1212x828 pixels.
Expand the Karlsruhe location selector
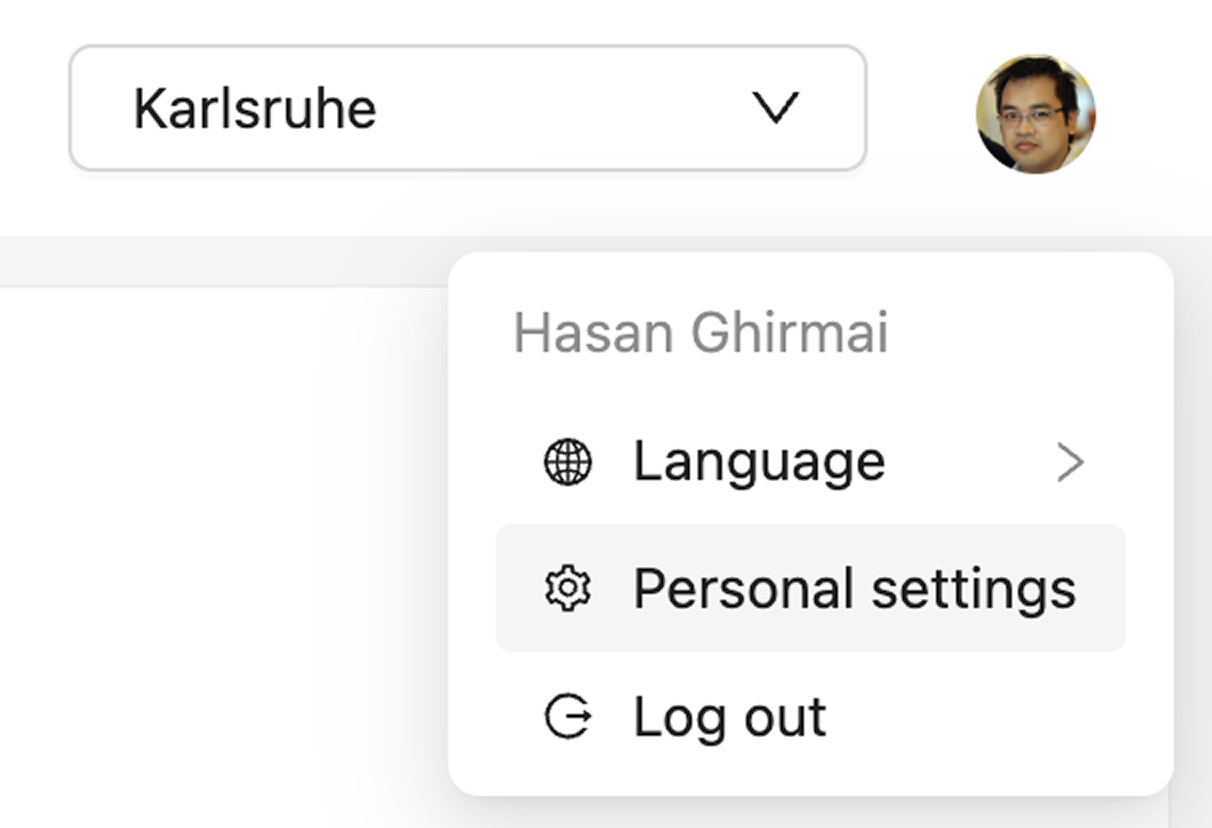(x=470, y=109)
